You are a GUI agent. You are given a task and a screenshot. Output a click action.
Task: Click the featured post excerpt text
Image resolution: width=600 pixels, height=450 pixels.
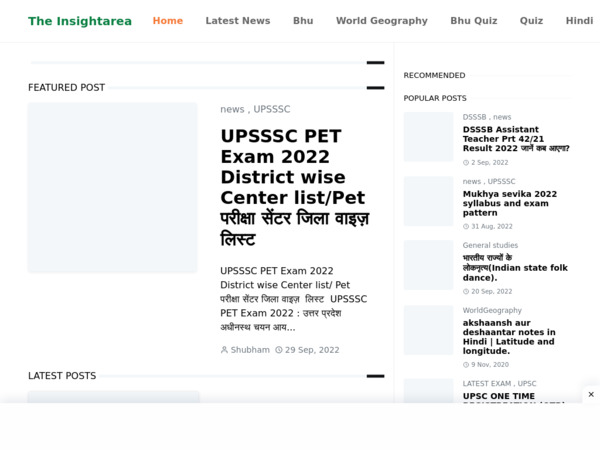coord(293,299)
